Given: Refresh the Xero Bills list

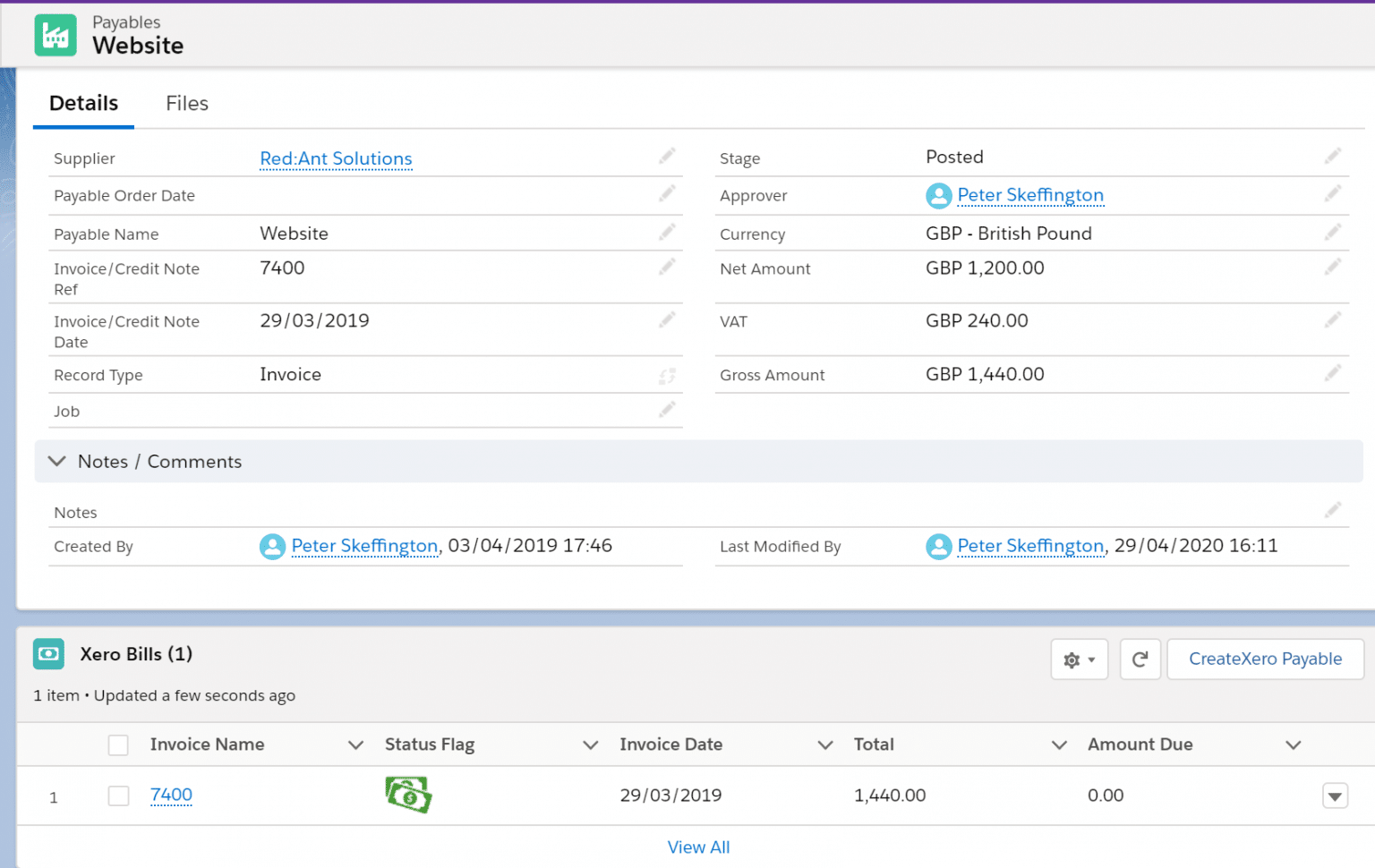Looking at the screenshot, I should (1140, 659).
